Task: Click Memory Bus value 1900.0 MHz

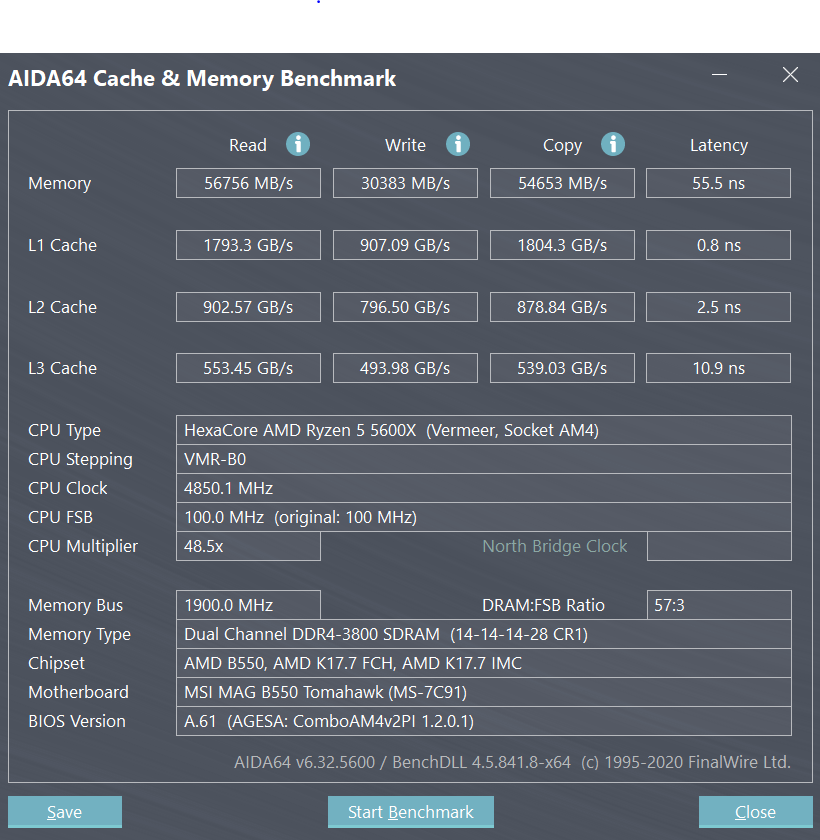Action: (x=249, y=605)
